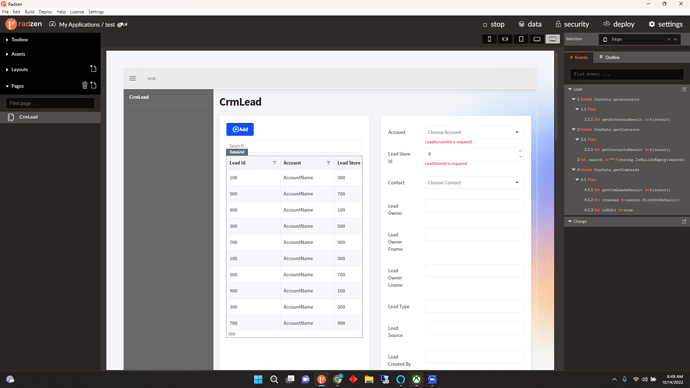The image size is (690, 388).
Task: Click the Find page search field
Action: coord(50,103)
